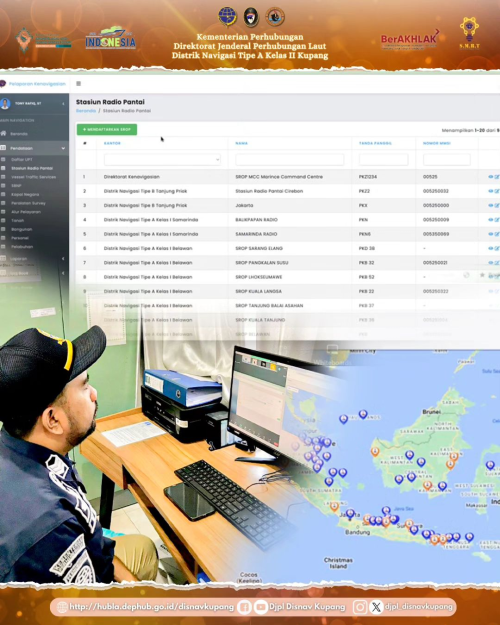The image size is (500, 625).
Task: Click eye icon for Stasiun Radio Pantai Cirebon row
Action: tap(490, 191)
